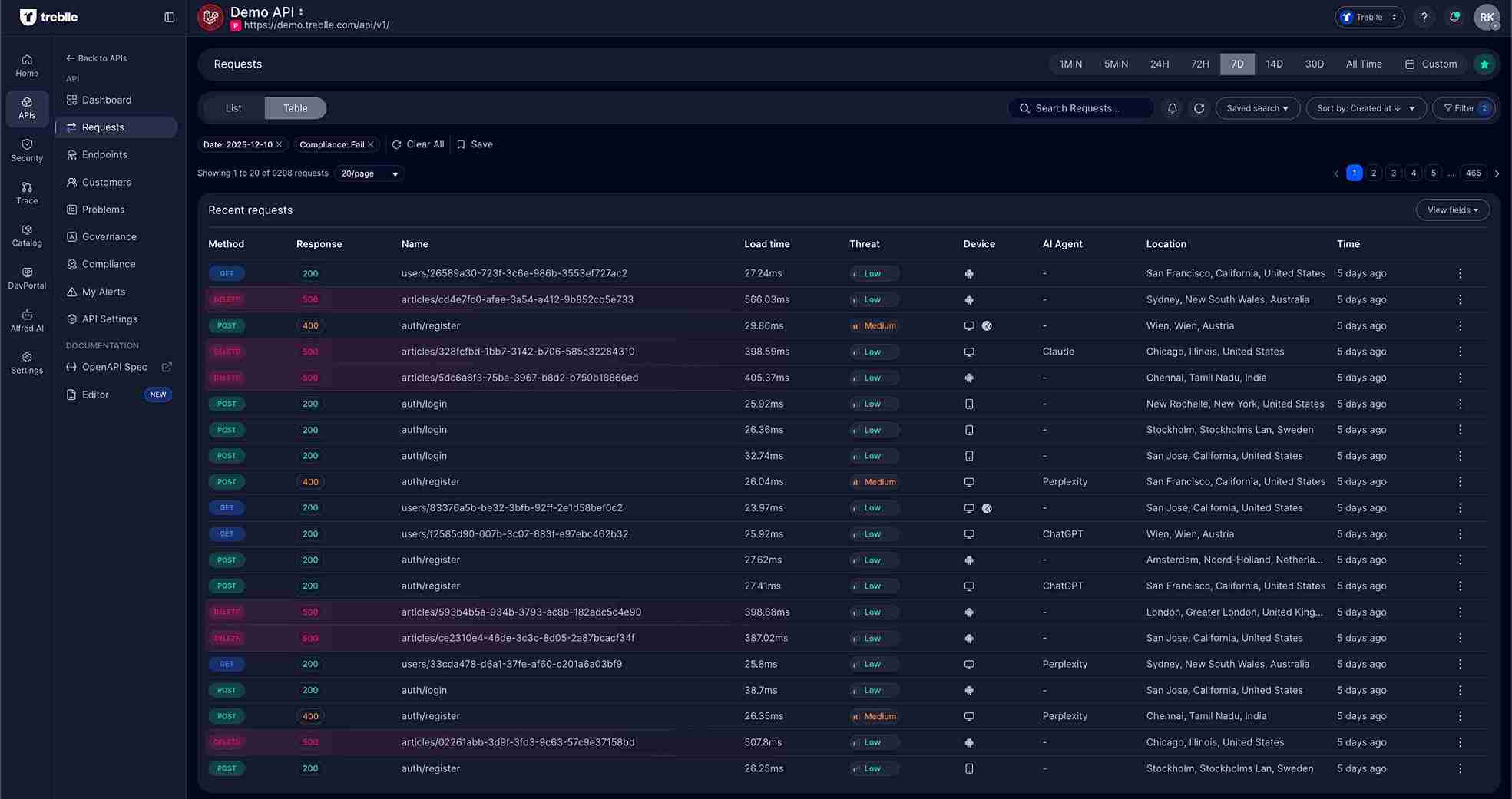Open Trace section in sidebar
1512x799 pixels.
(27, 193)
